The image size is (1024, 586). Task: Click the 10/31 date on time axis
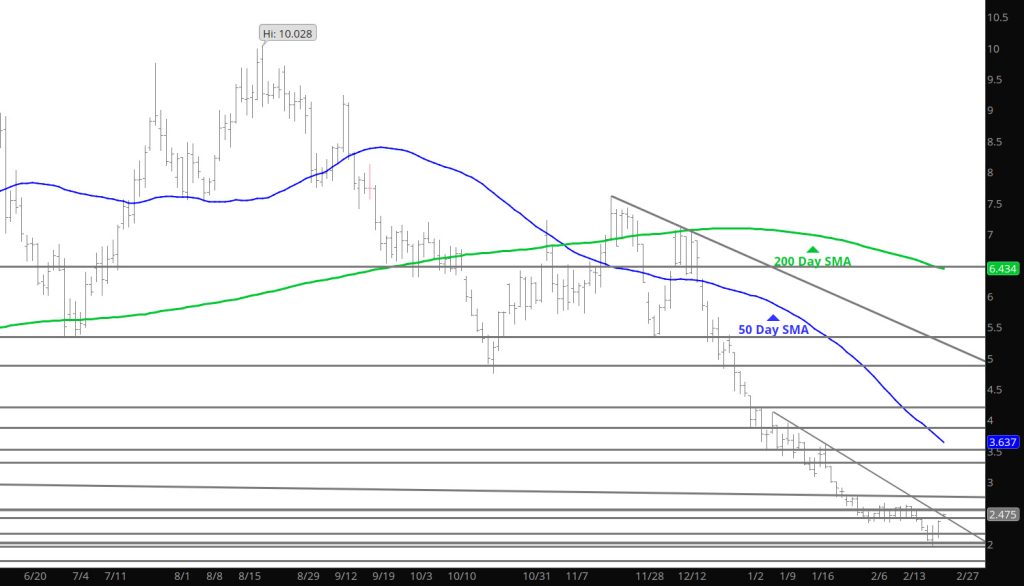click(538, 576)
